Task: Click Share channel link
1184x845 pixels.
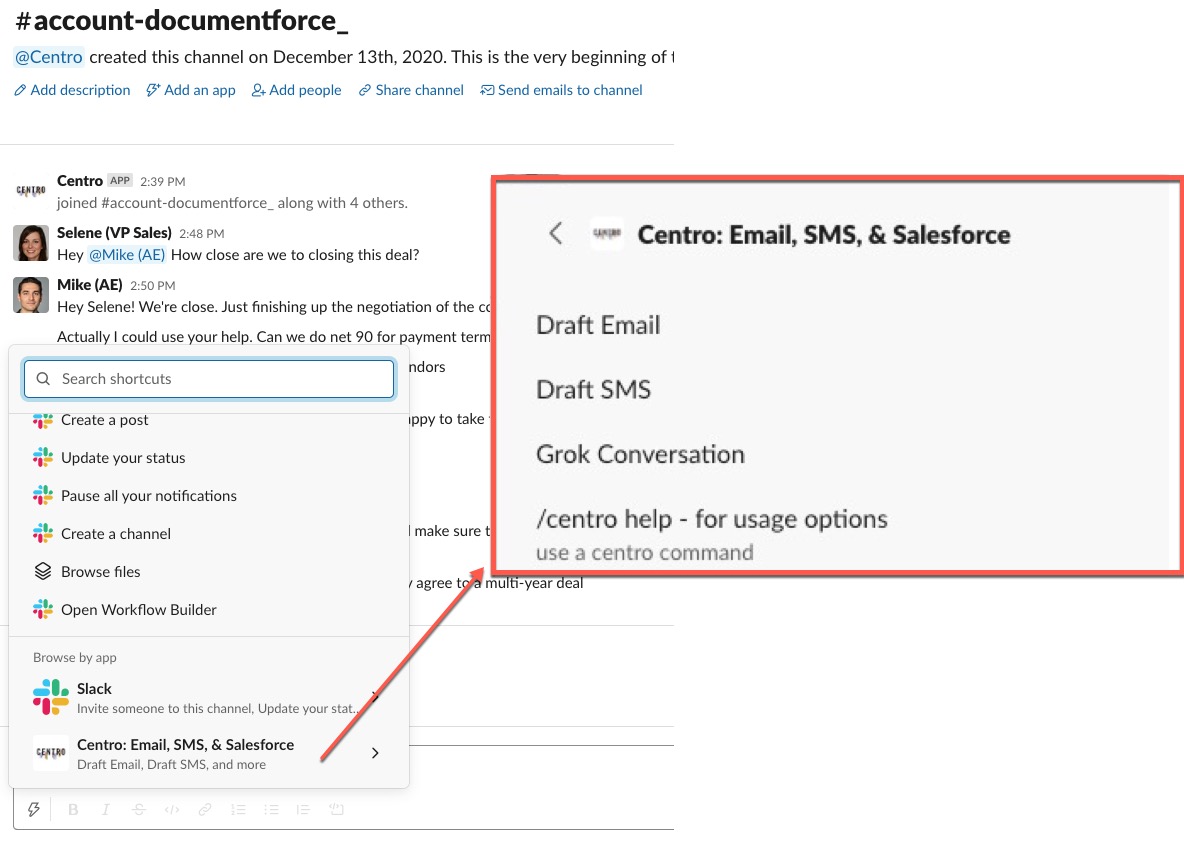Action: pos(412,90)
